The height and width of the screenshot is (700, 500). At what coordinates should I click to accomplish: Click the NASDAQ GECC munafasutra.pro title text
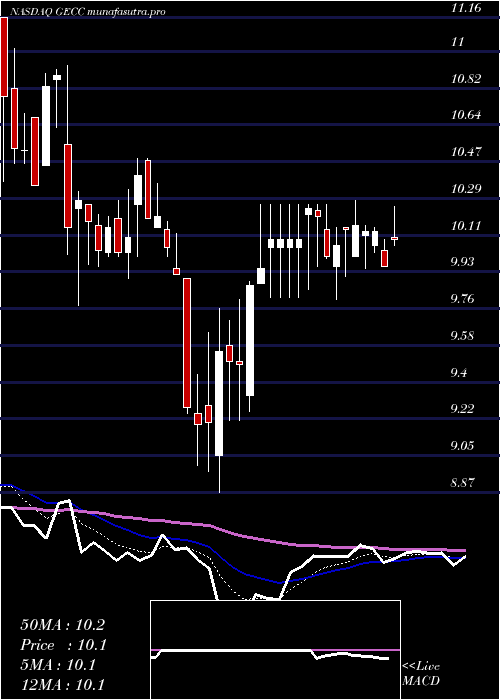pos(88,12)
